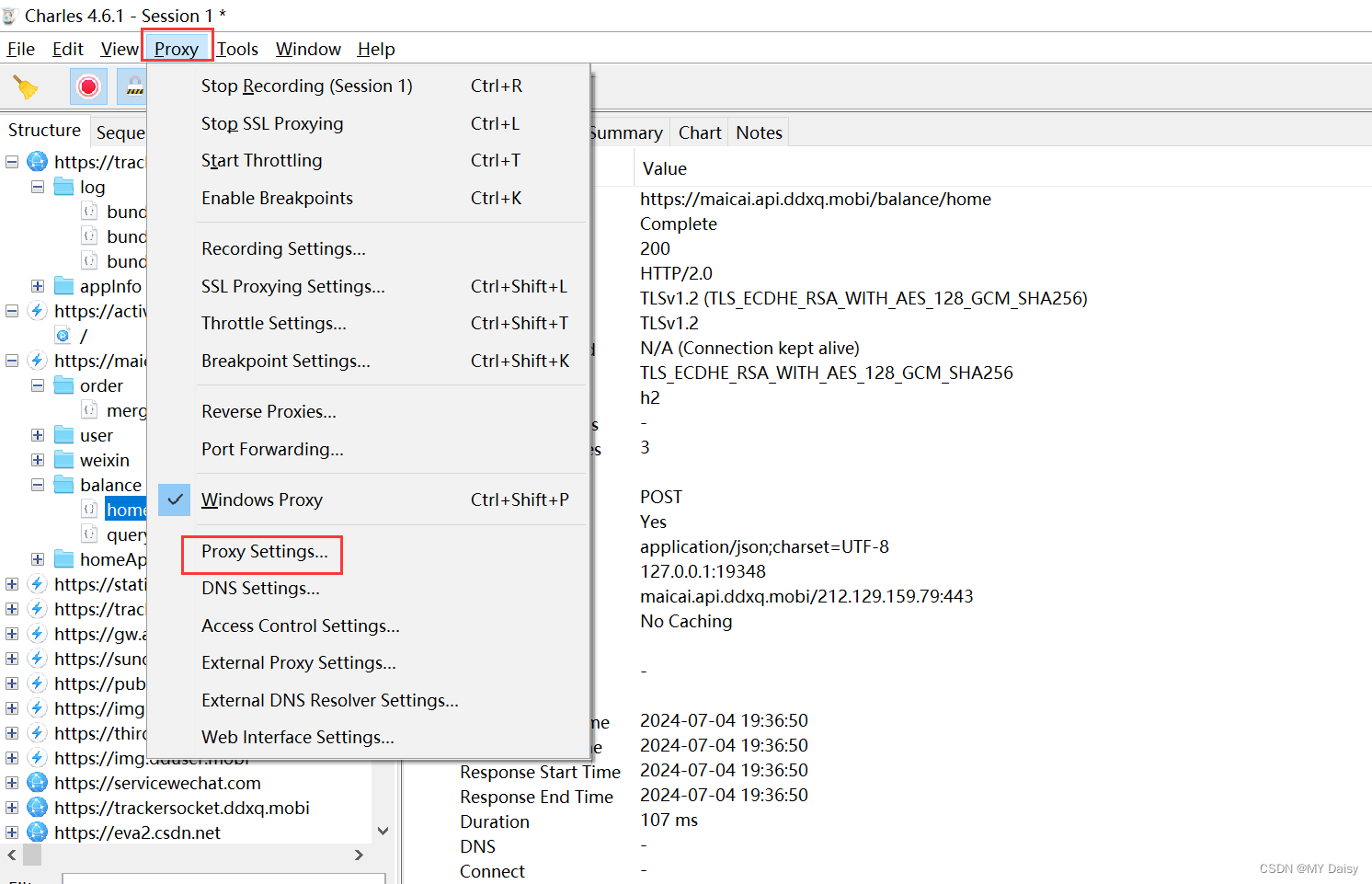Choose Reverse Proxies... menu item

(x=269, y=411)
